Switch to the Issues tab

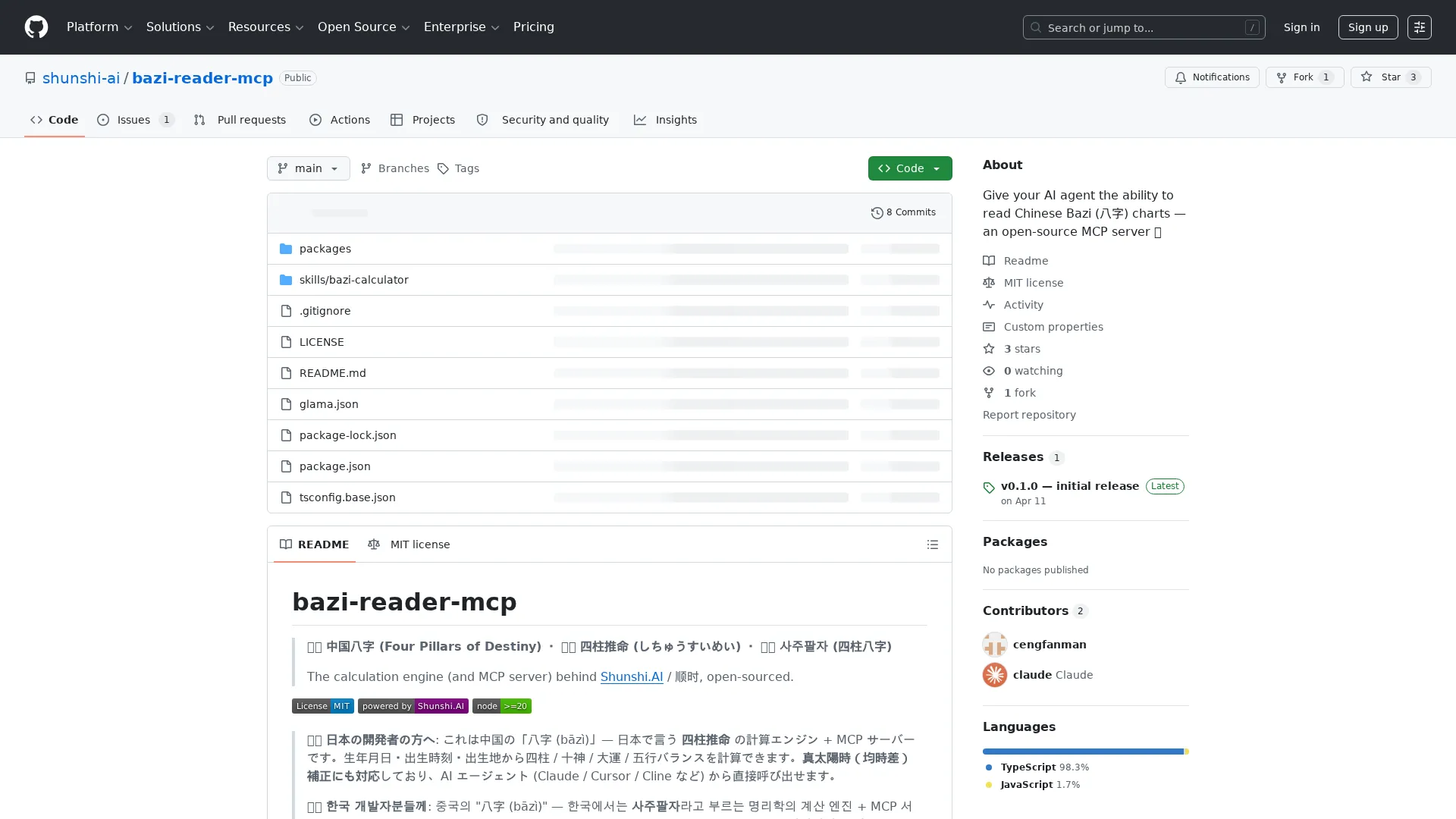pos(136,120)
